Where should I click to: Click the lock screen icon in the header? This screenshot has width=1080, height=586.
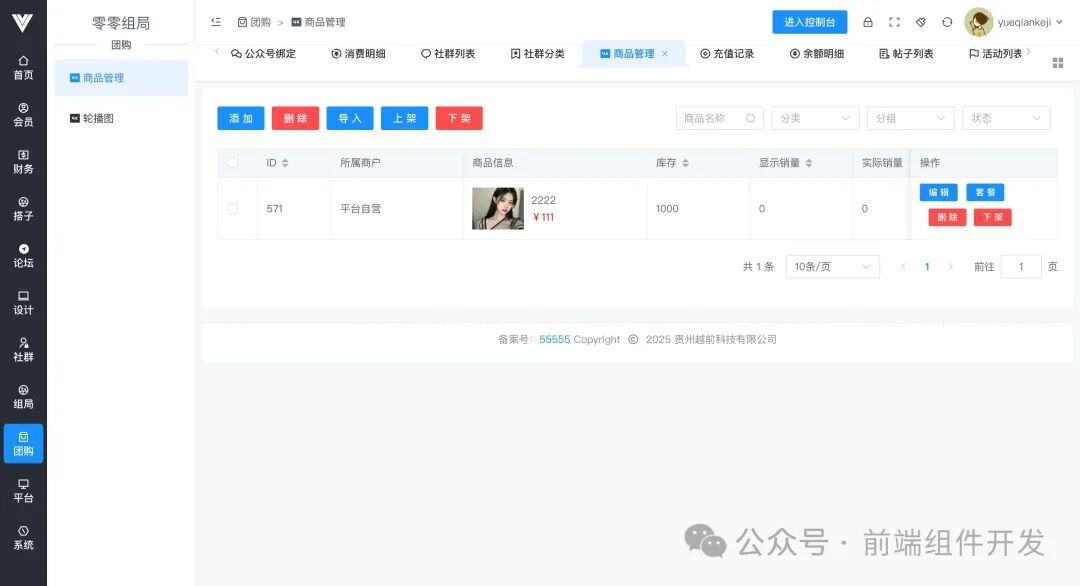coord(869,21)
